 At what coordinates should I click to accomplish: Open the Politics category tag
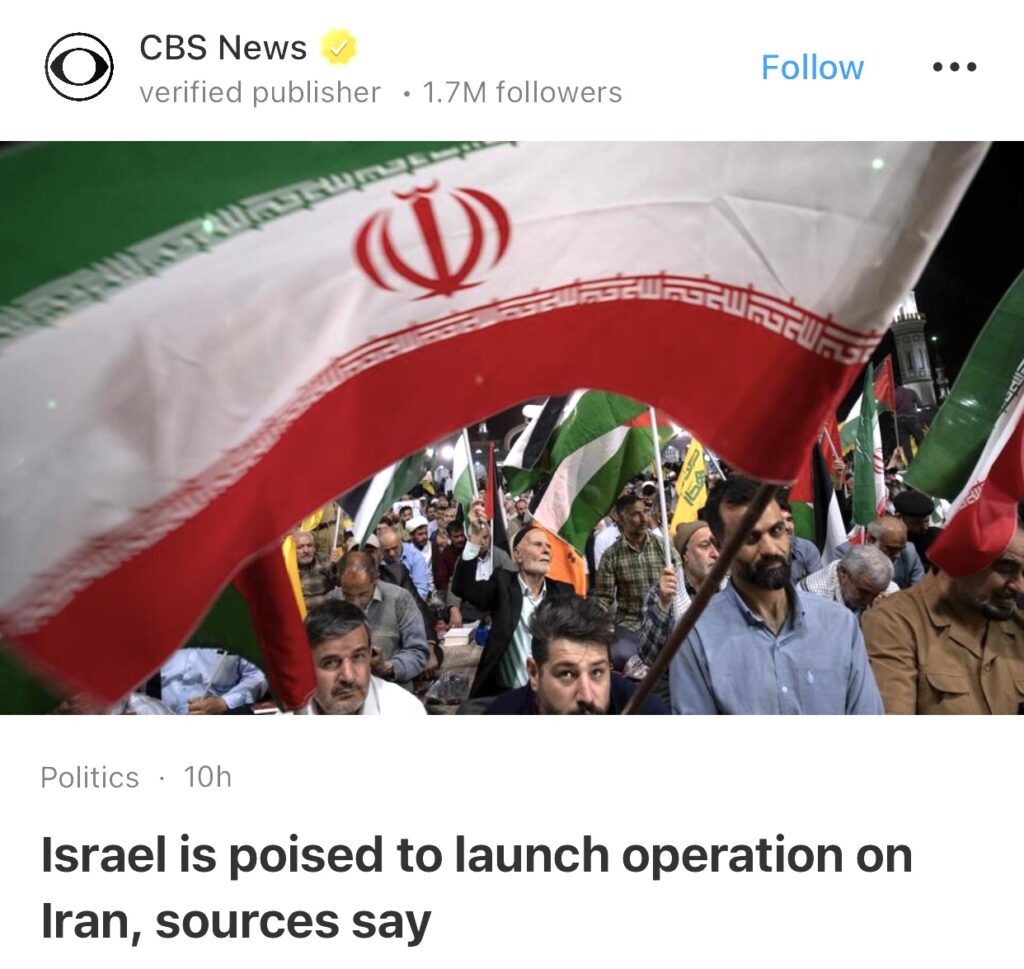(x=89, y=777)
